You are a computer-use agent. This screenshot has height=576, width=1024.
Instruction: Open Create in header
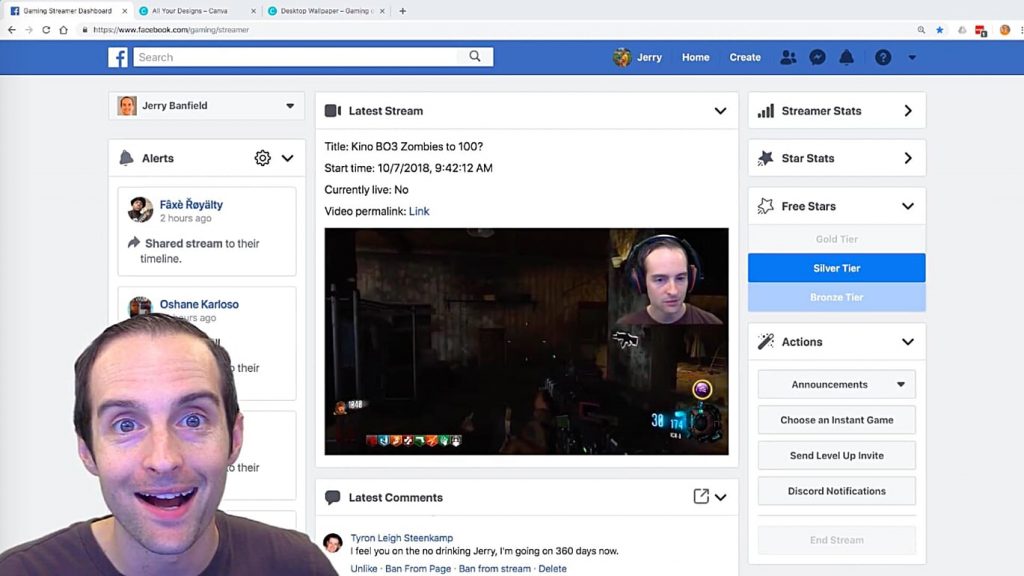tap(745, 57)
